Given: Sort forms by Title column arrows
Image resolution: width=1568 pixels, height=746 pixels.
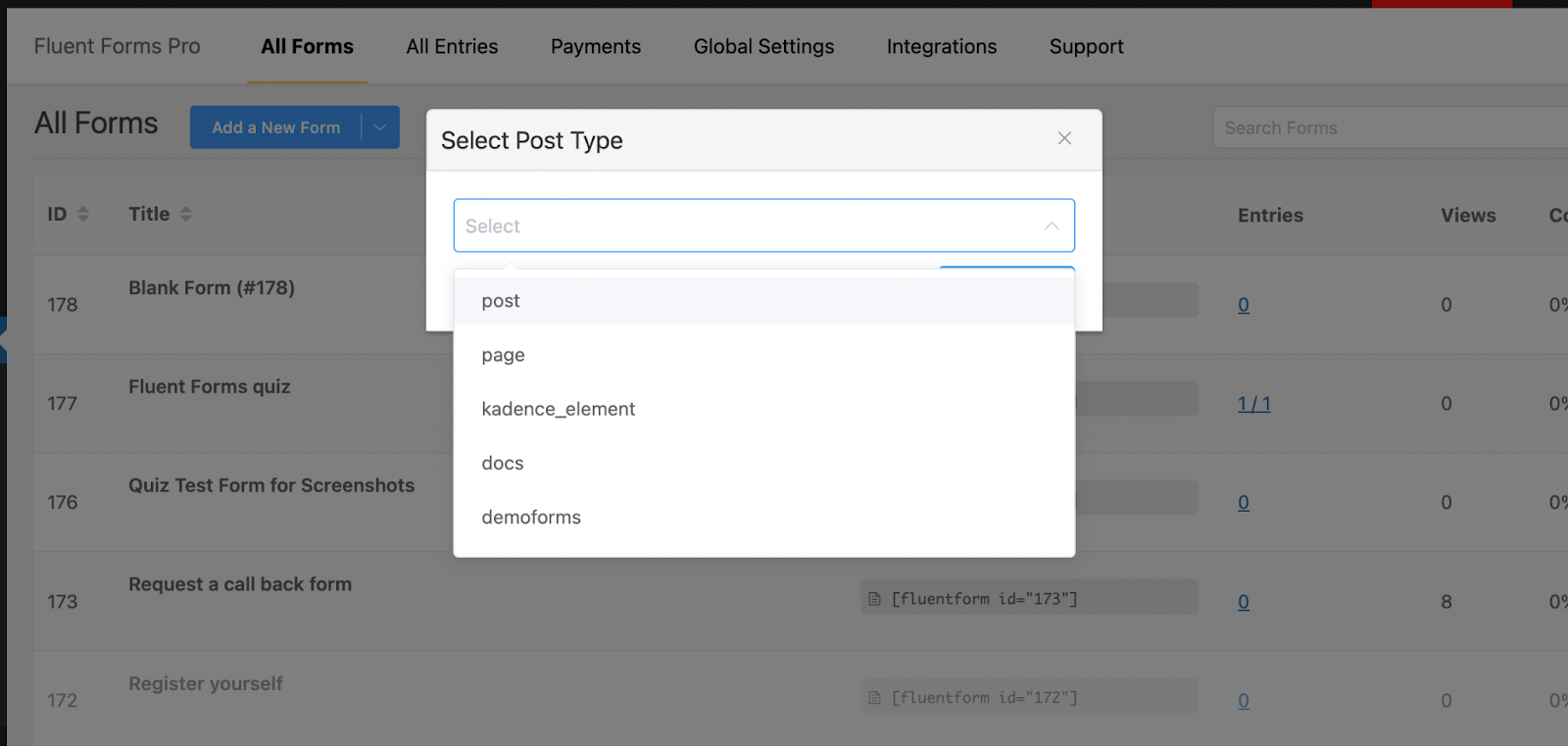Looking at the screenshot, I should [x=186, y=214].
